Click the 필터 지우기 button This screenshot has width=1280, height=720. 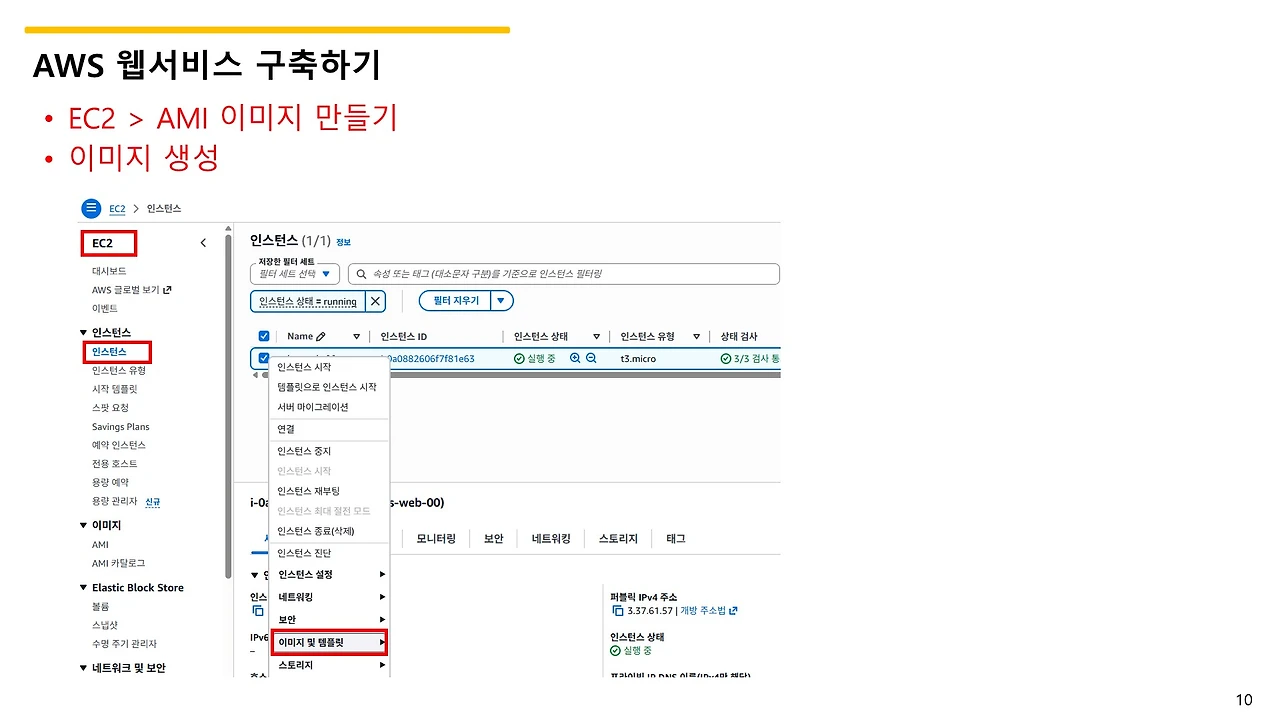[x=456, y=301]
